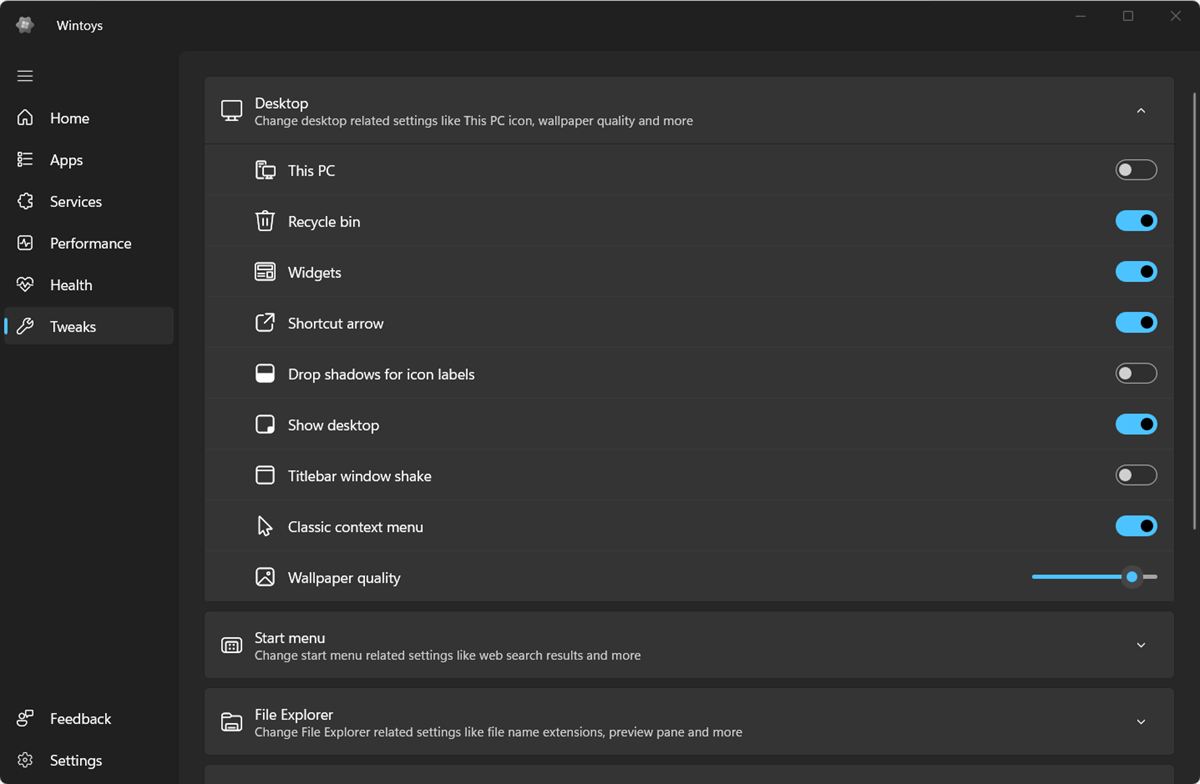
Task: Click the 'This PC' label
Action: coord(311,171)
